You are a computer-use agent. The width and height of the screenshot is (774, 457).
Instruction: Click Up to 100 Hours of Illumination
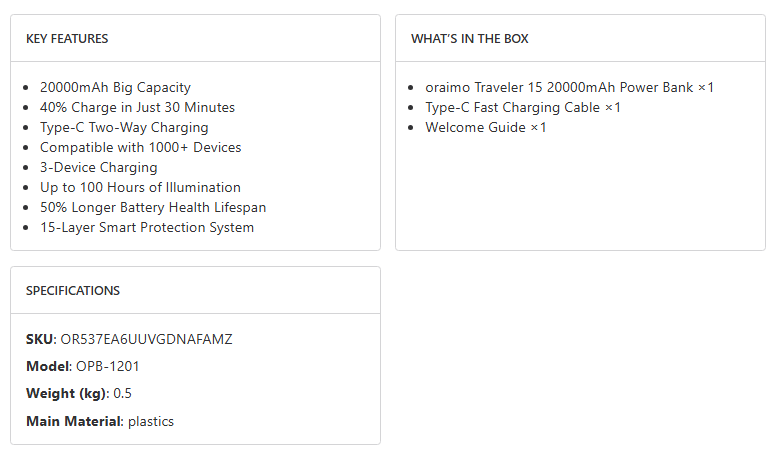pyautogui.click(x=140, y=187)
